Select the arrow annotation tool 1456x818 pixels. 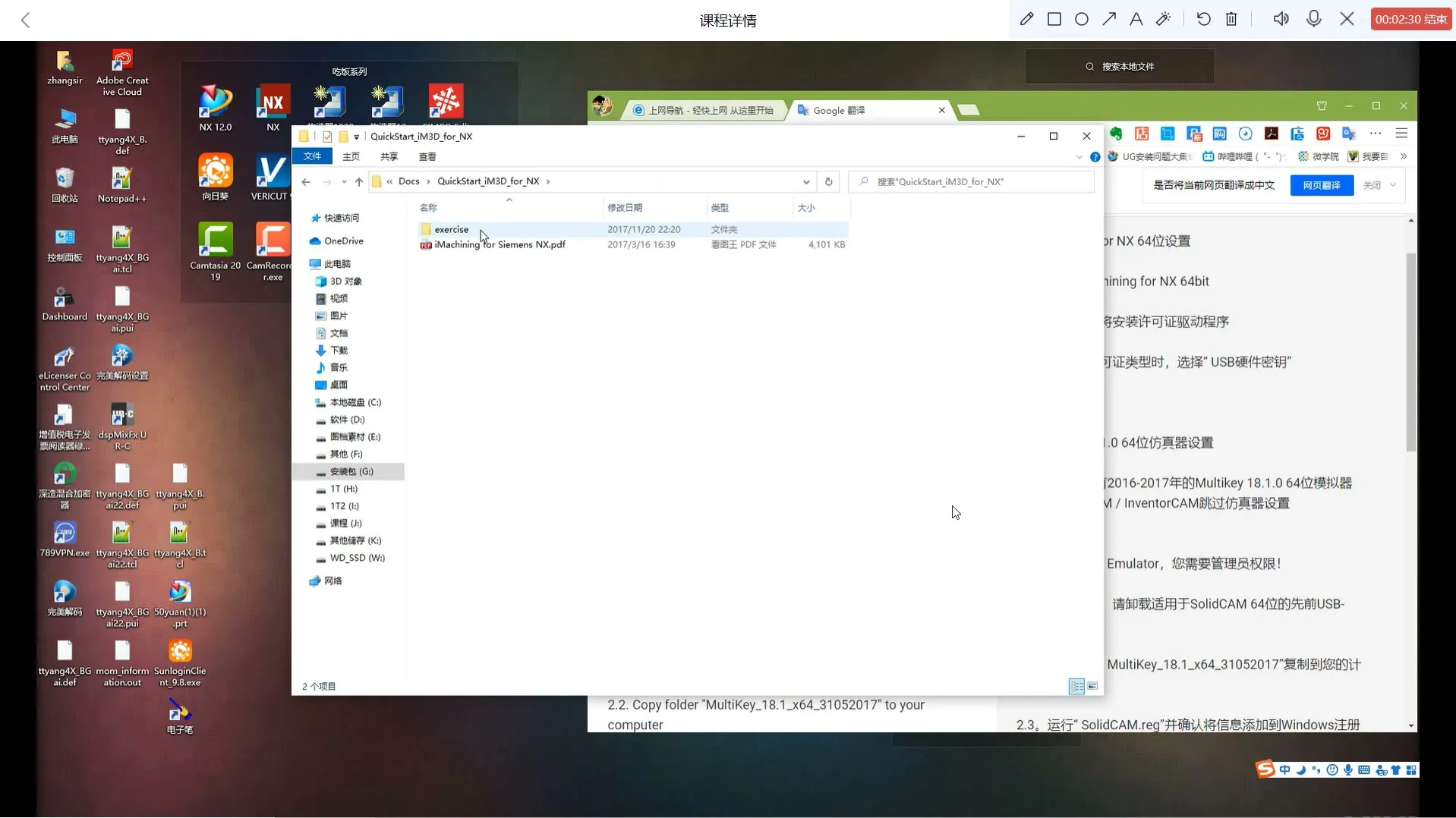1109,19
